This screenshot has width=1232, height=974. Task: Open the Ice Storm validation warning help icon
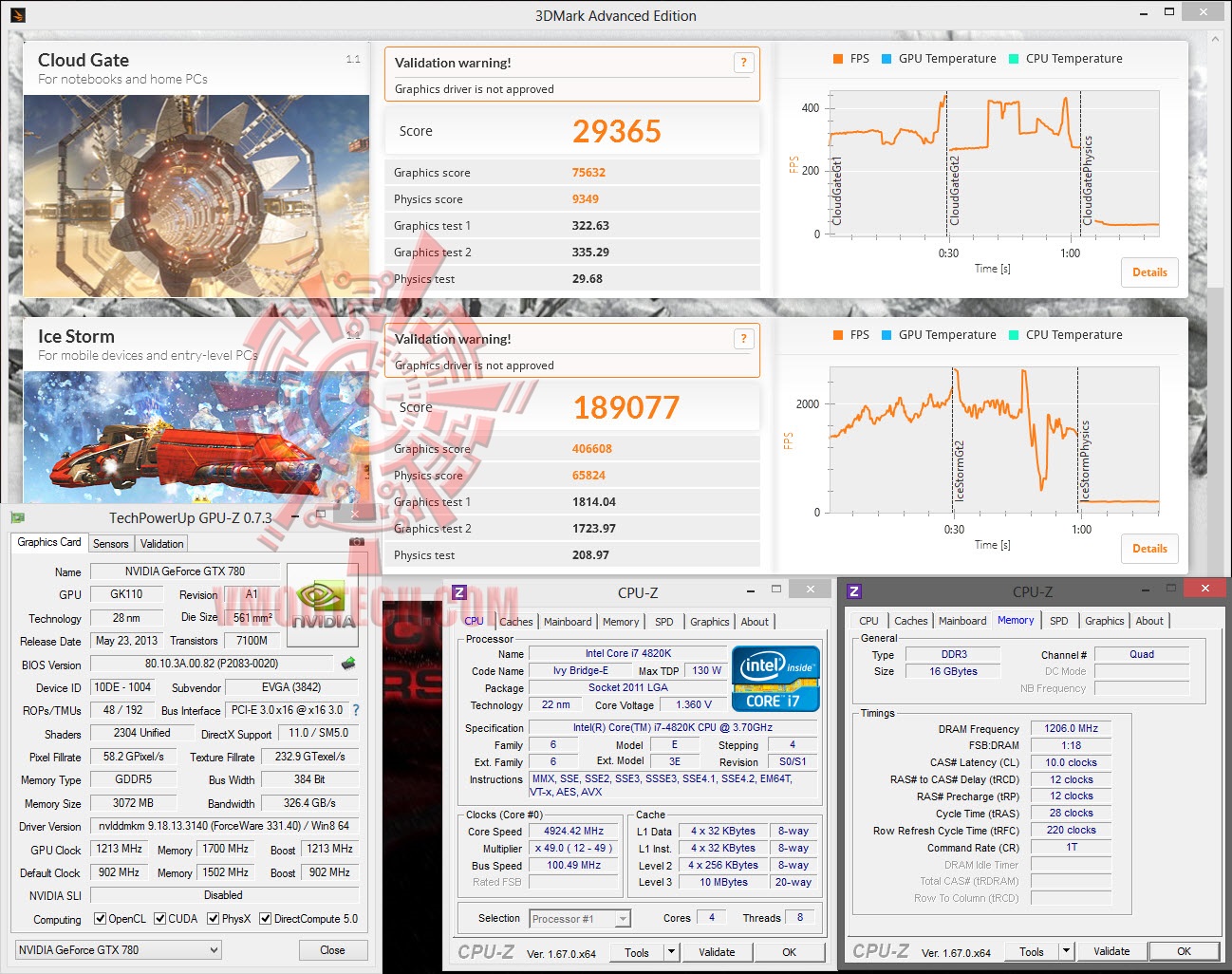743,339
